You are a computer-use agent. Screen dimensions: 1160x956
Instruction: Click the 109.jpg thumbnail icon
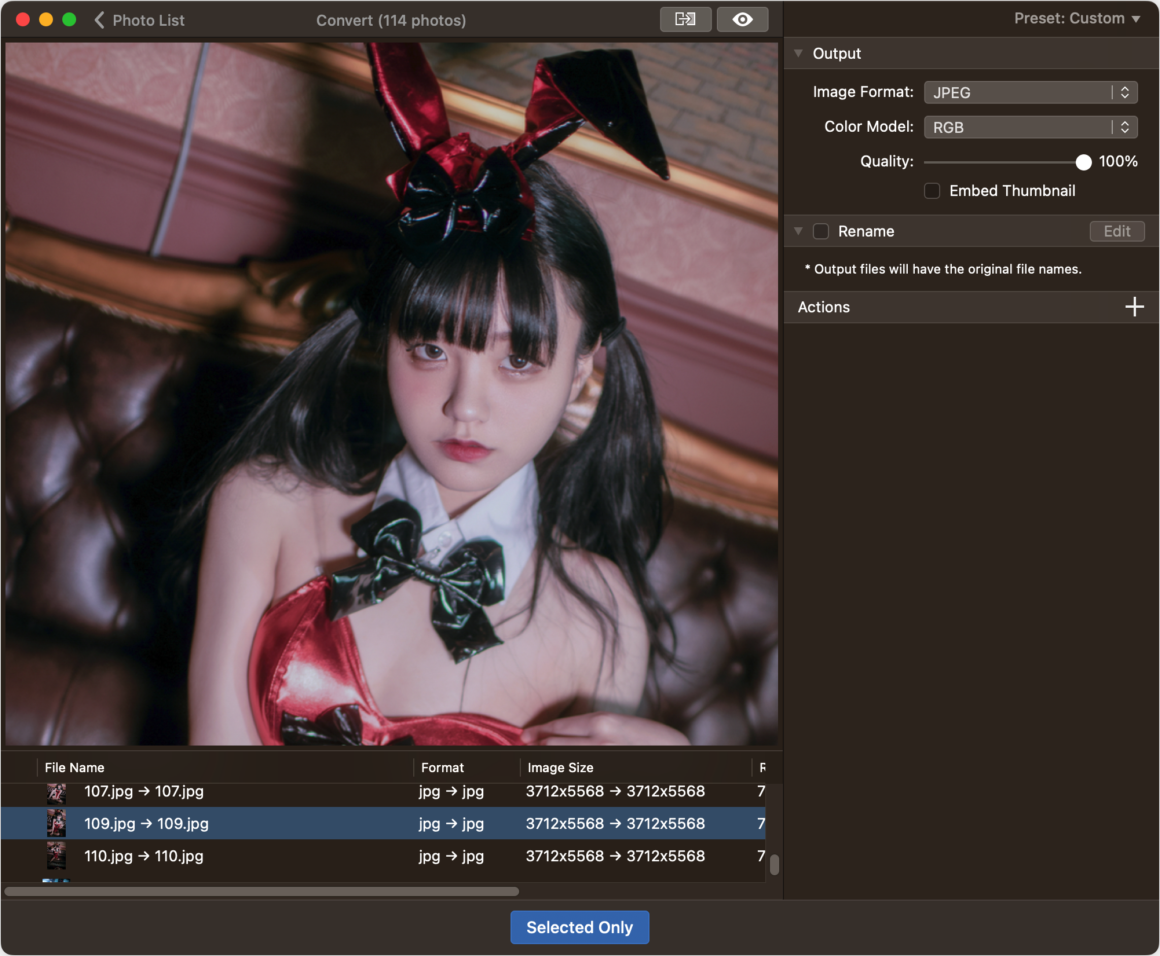[56, 824]
